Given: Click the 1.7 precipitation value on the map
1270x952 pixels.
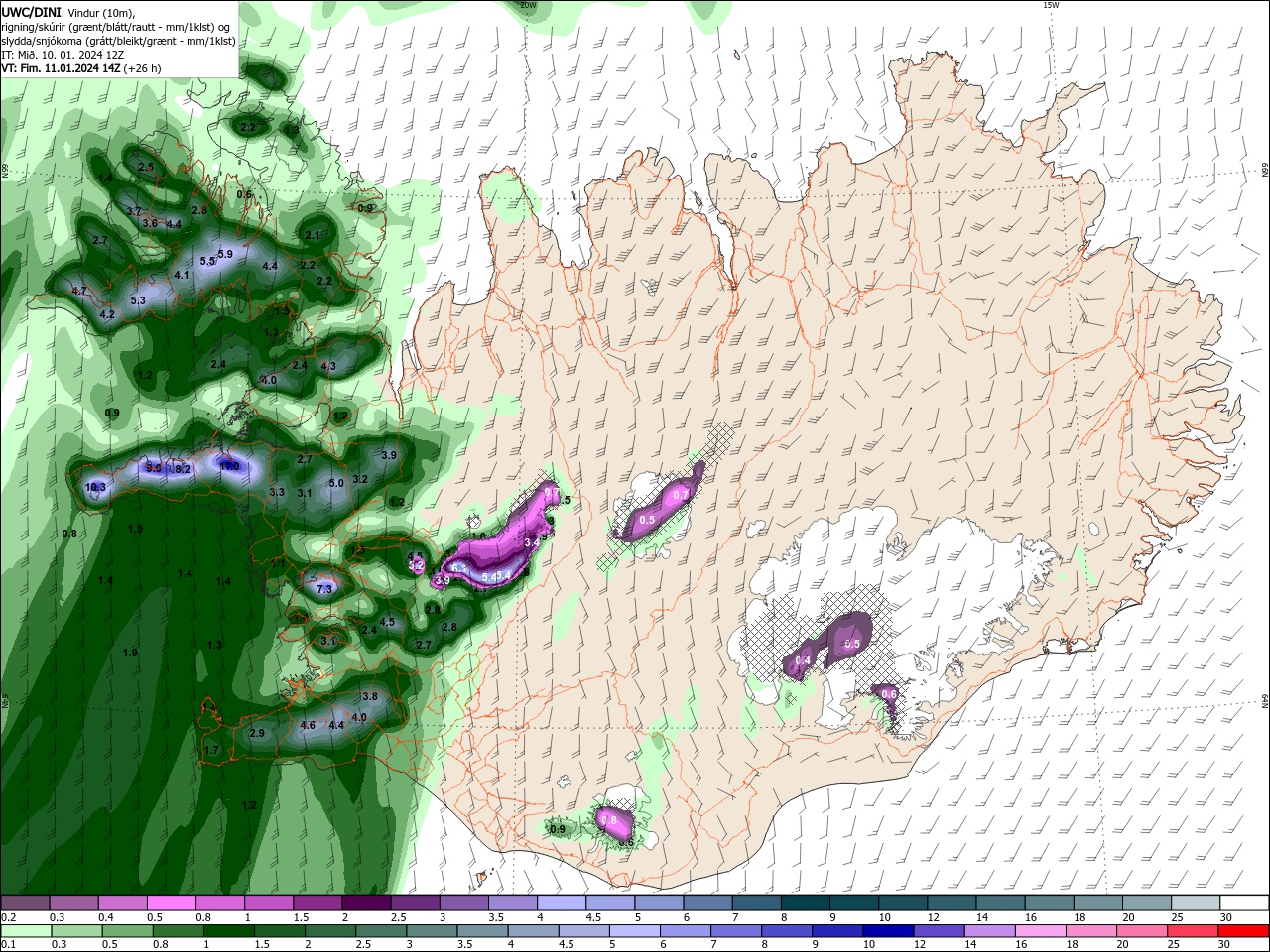Looking at the screenshot, I should (211, 751).
